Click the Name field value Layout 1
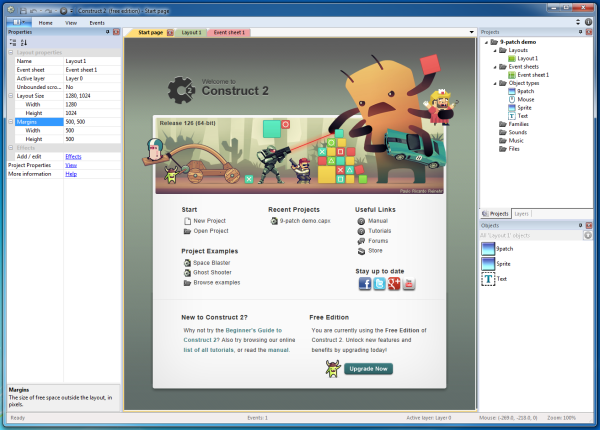600x430 pixels. pos(92,61)
